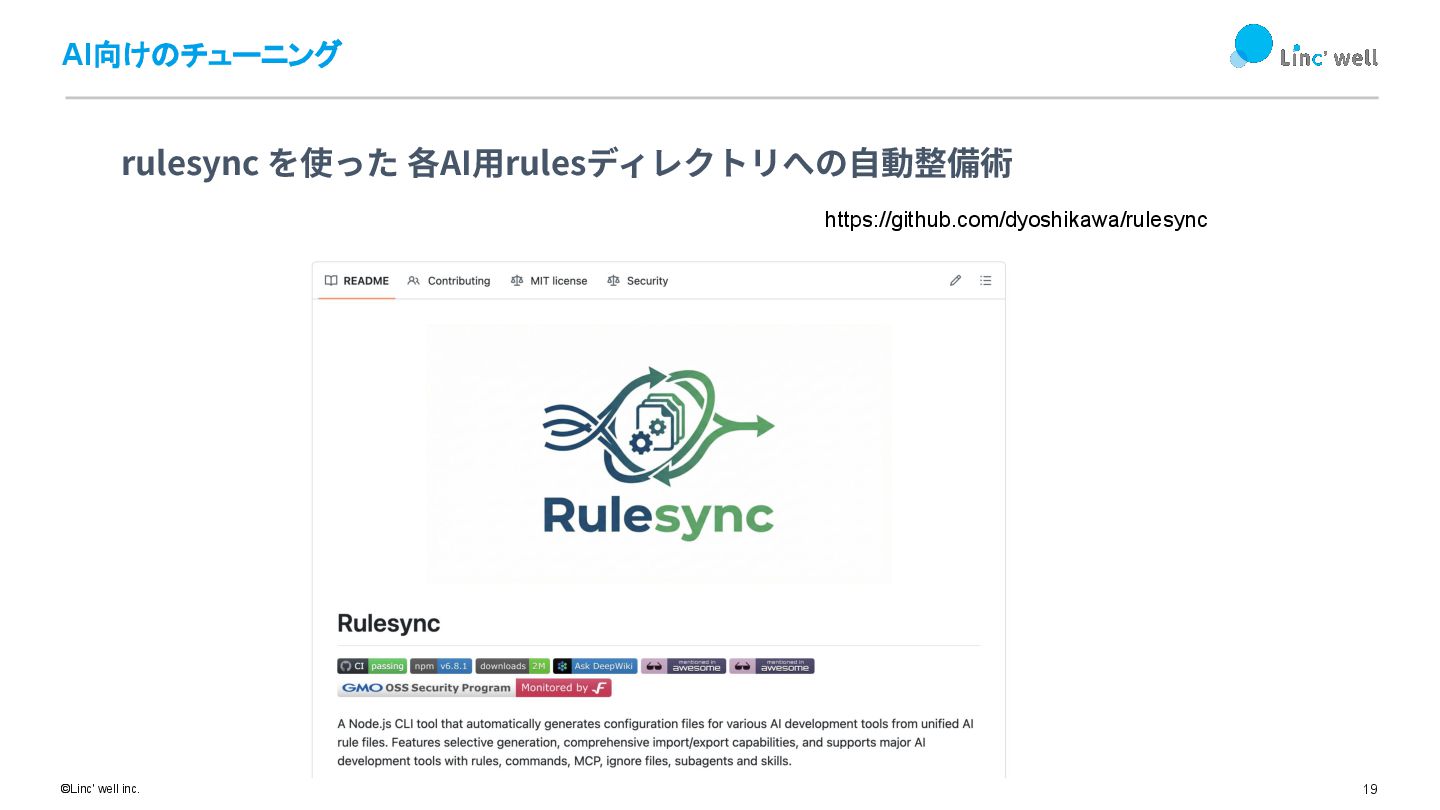1440x810 pixels.
Task: Open the github.com/dyoshikawa/rulesync URL
Action: click(x=1016, y=220)
